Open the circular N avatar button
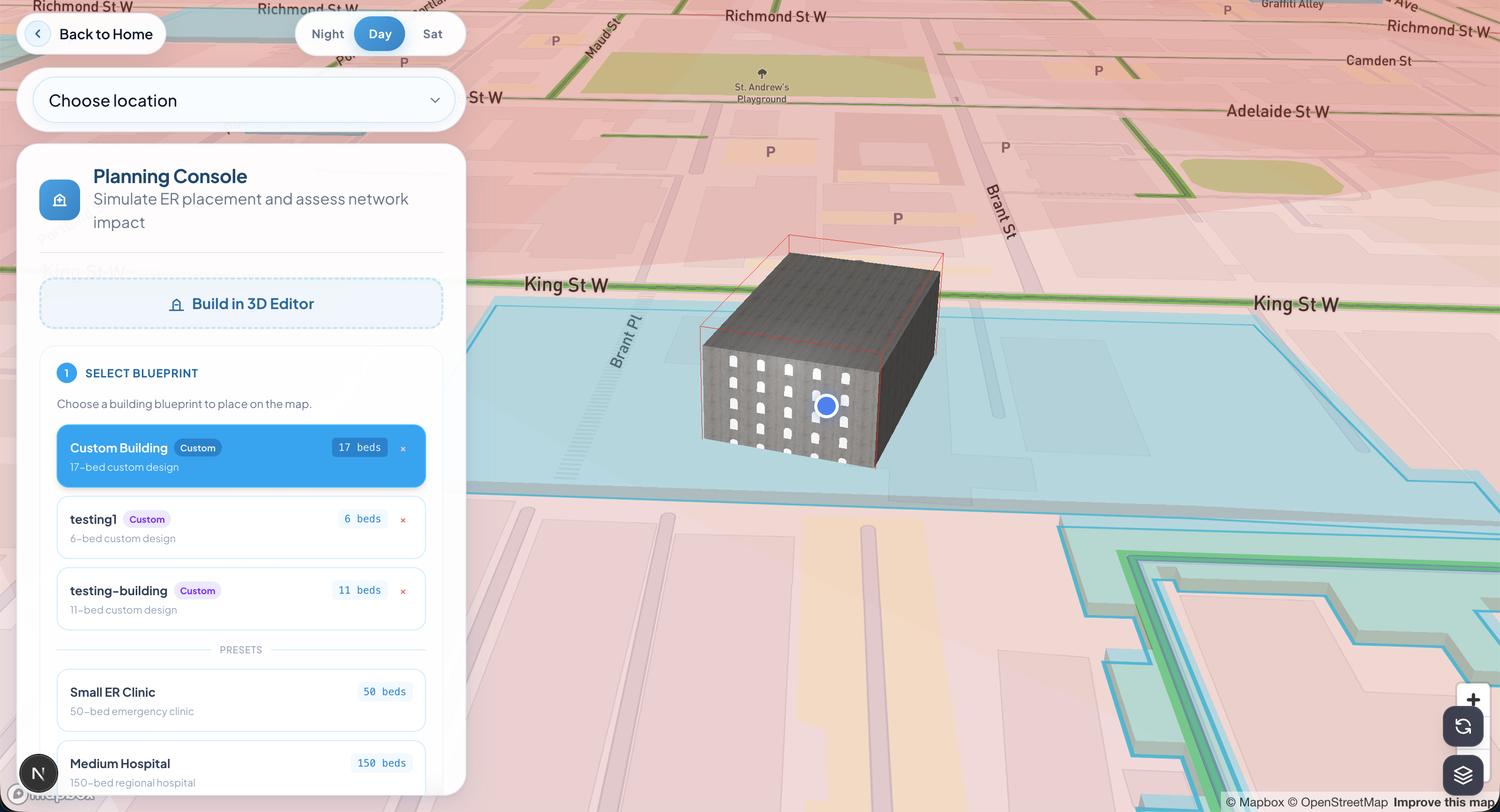This screenshot has height=812, width=1500. (x=38, y=773)
